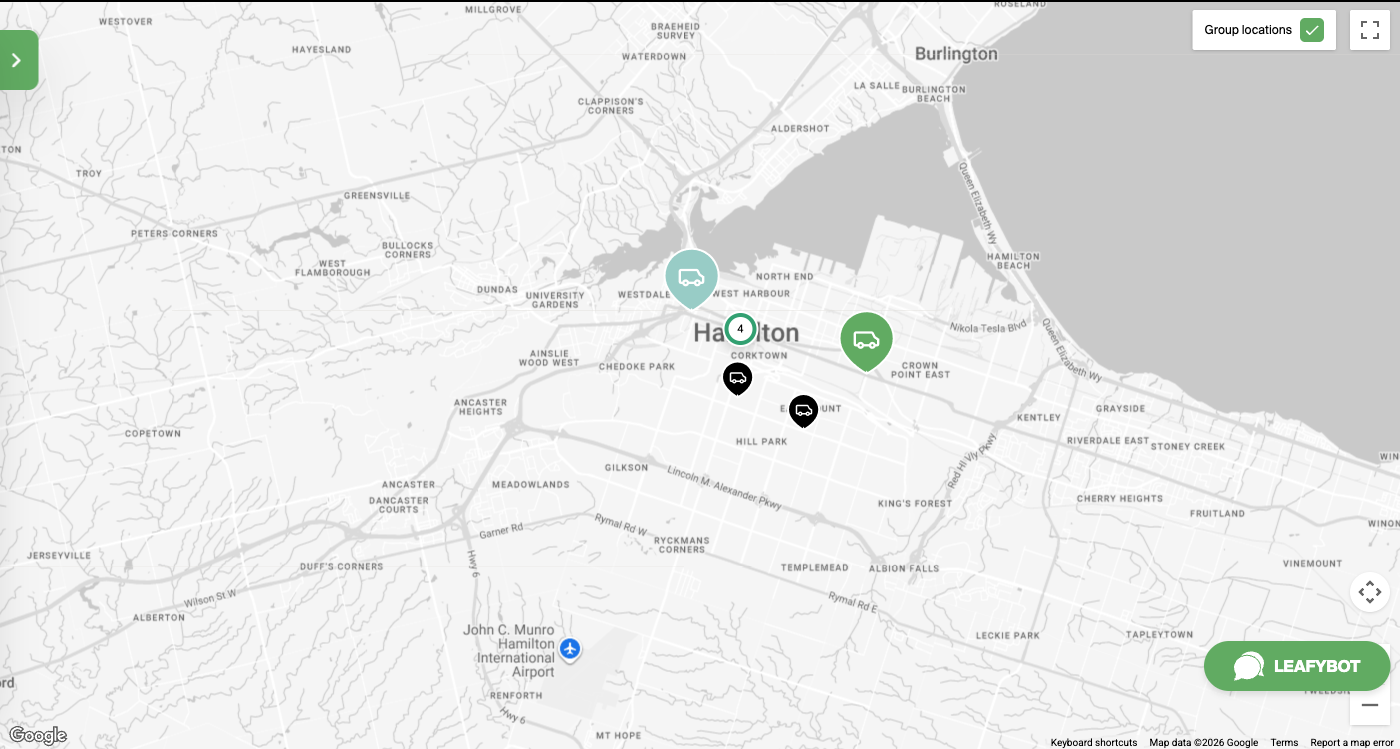Open the LEAFYBOT chat
This screenshot has width=1400, height=749.
[x=1297, y=666]
